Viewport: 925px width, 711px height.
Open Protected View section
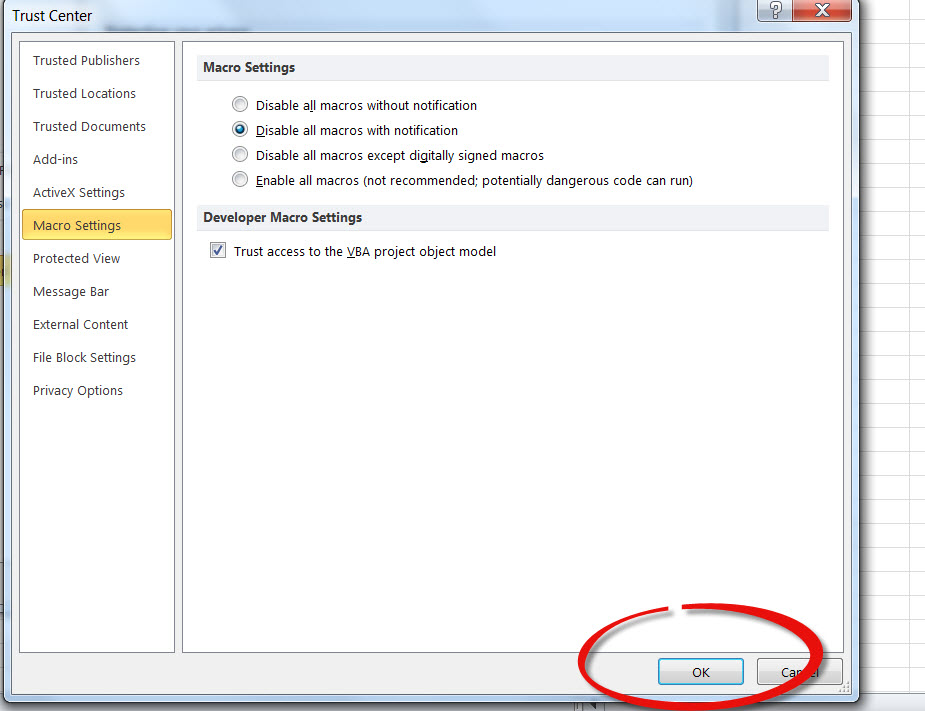[76, 258]
